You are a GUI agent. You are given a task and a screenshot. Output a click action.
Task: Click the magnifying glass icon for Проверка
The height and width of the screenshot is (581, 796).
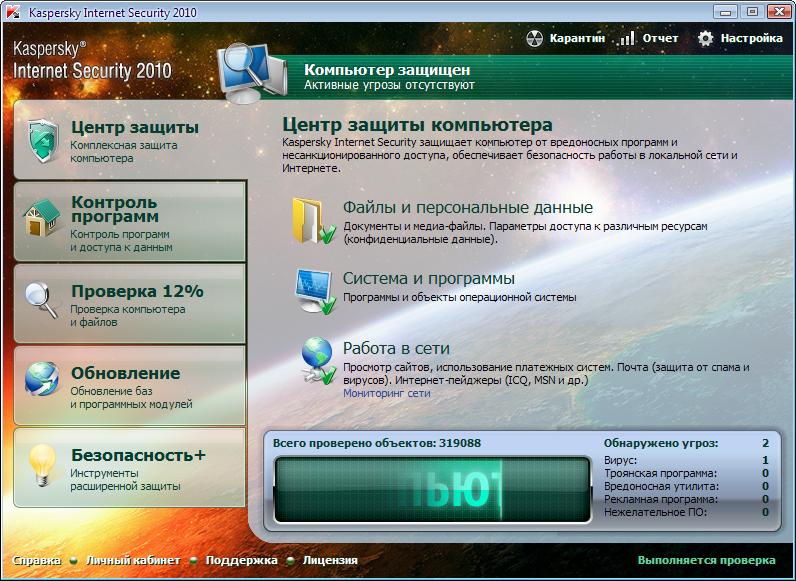[x=42, y=300]
